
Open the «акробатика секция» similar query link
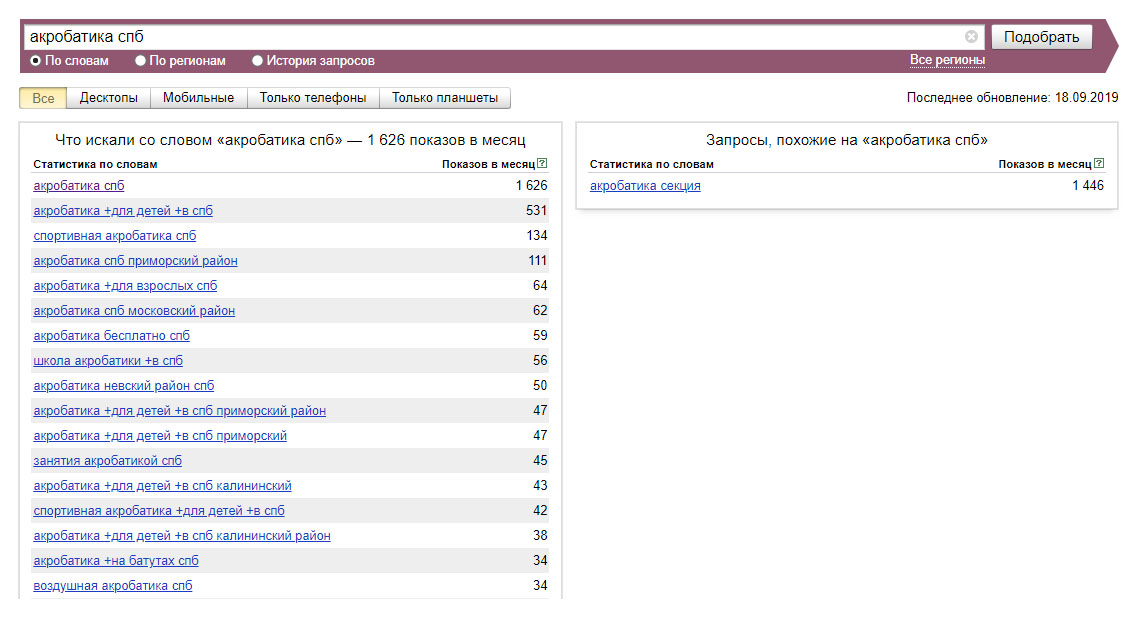coord(645,186)
